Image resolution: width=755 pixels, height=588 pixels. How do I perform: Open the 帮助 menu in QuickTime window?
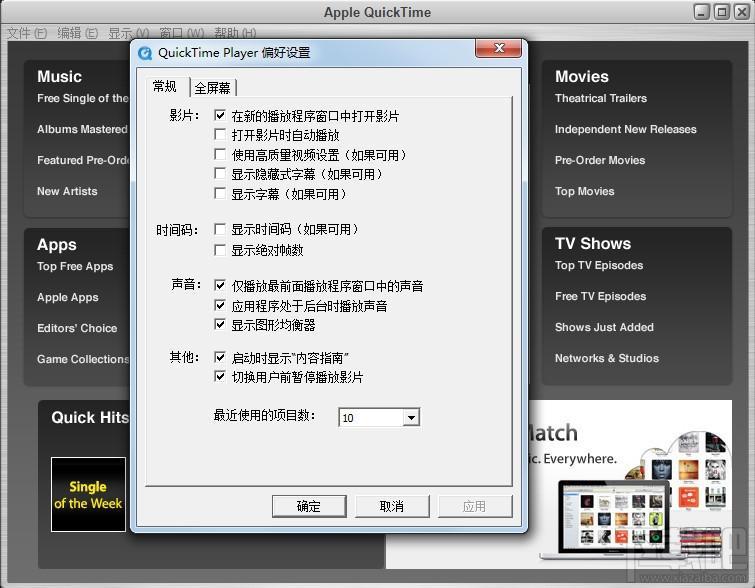(x=235, y=33)
